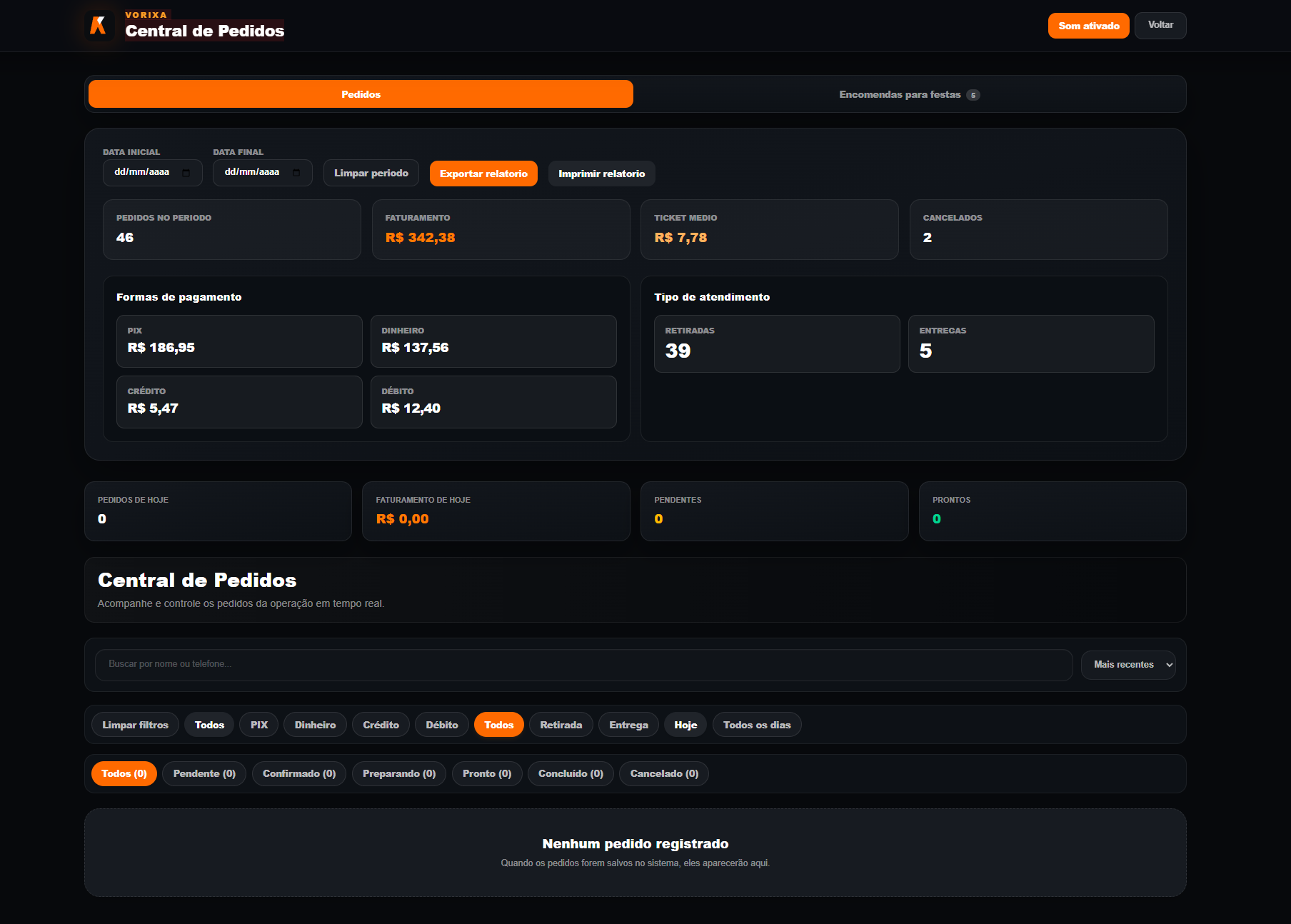Open the Mais recentes sort dropdown
The width and height of the screenshot is (1291, 924).
point(1128,665)
